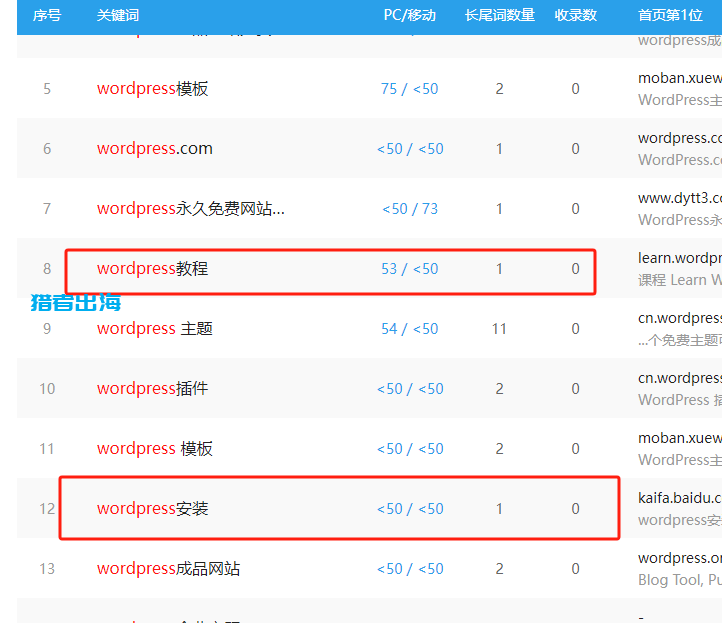Click long-tail count 2 in row 5

[x=499, y=89]
